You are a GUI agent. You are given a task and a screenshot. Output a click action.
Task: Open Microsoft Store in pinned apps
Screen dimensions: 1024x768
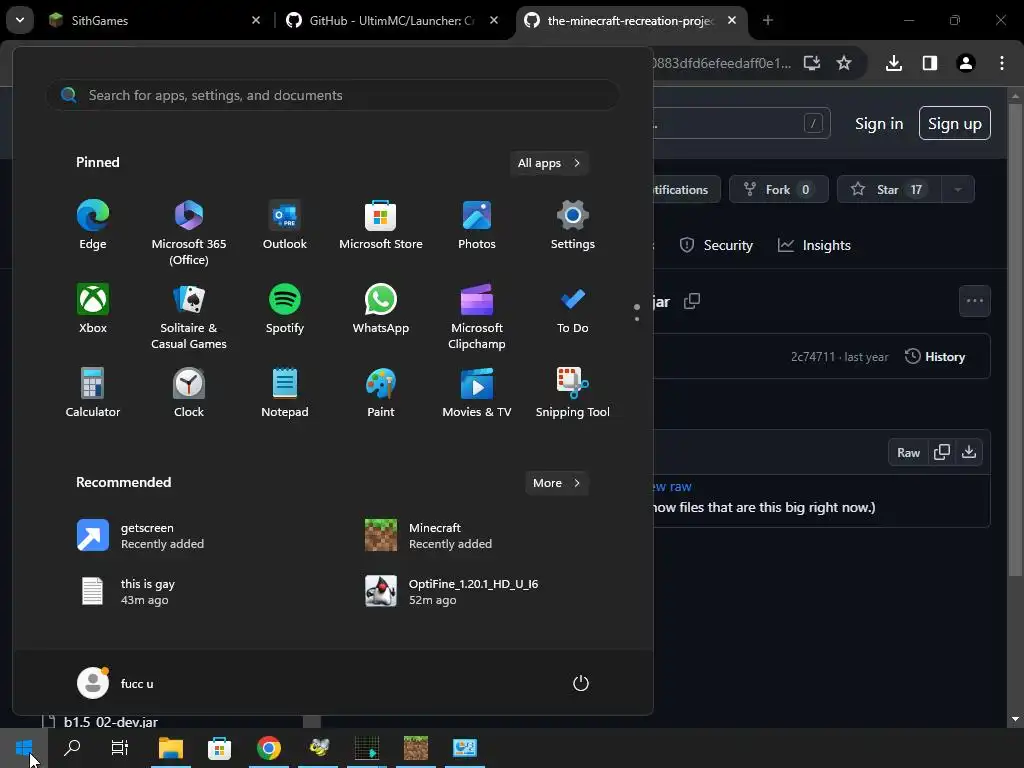coord(381,225)
